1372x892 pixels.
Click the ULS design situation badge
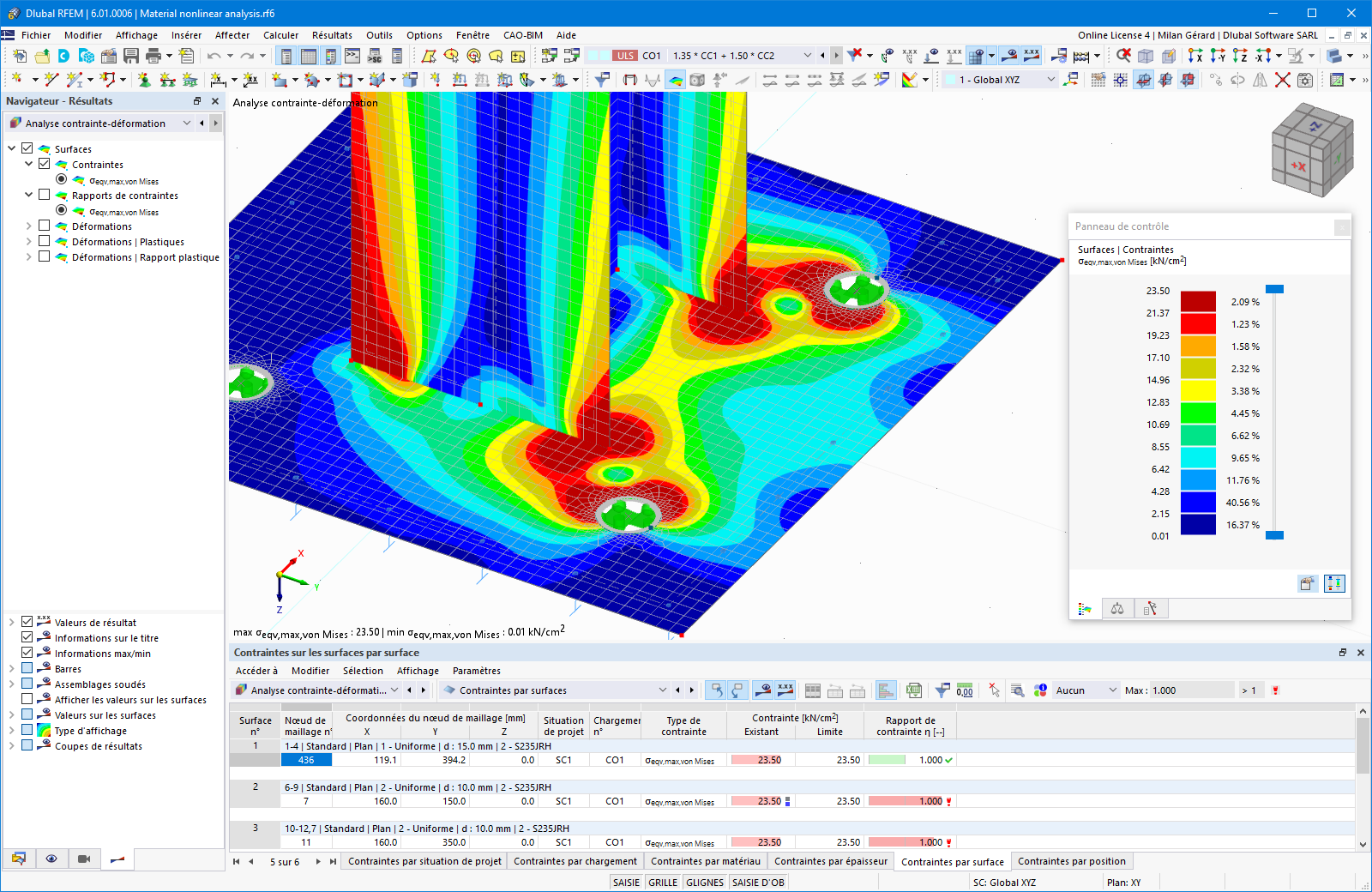point(625,56)
